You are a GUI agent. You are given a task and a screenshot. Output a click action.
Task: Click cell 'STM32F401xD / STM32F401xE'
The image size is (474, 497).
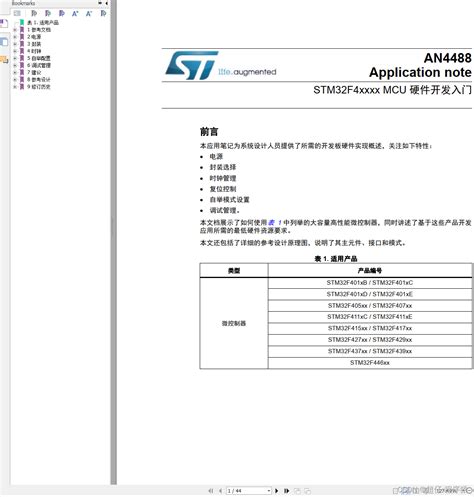[370, 294]
